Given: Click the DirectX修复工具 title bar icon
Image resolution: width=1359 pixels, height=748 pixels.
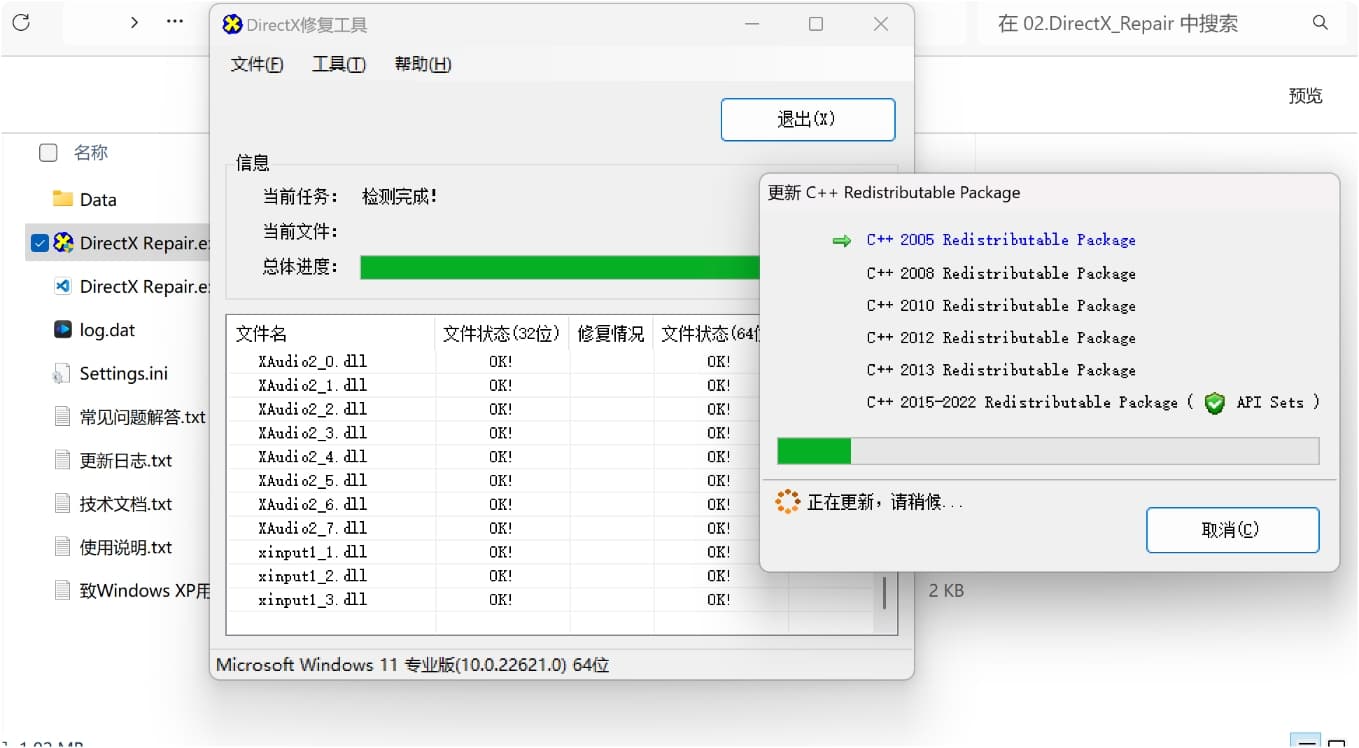Looking at the screenshot, I should click(231, 24).
